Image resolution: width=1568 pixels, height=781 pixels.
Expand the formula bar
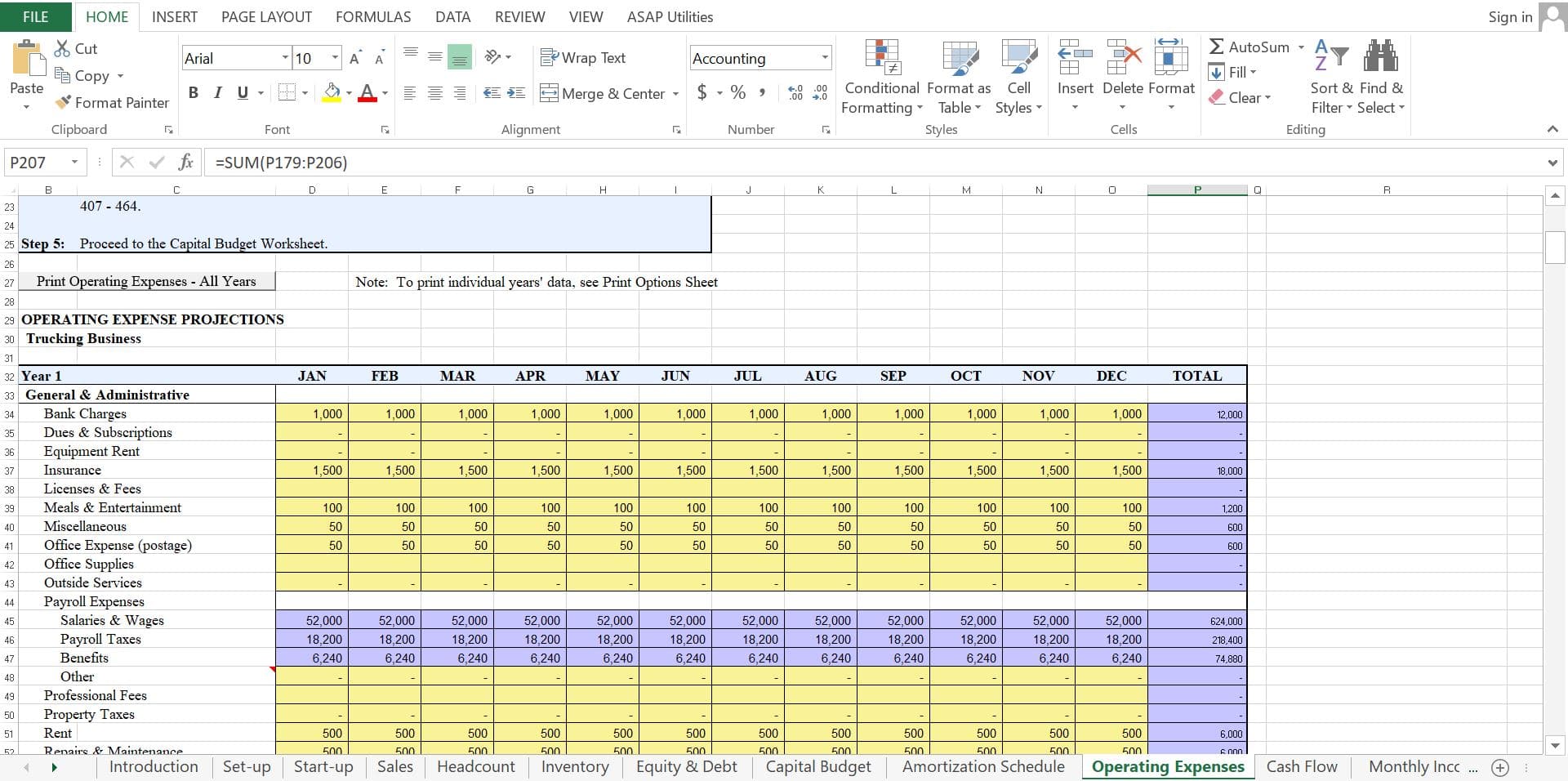click(1552, 163)
